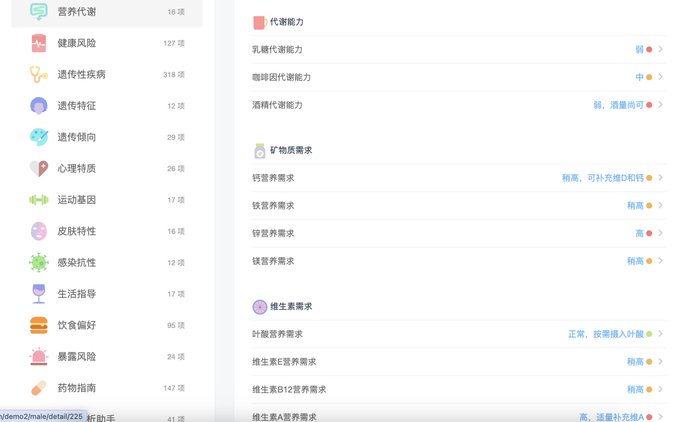The width and height of the screenshot is (679, 422).
Task: Open the 营养代谢 sidebar category
Action: pos(77,12)
